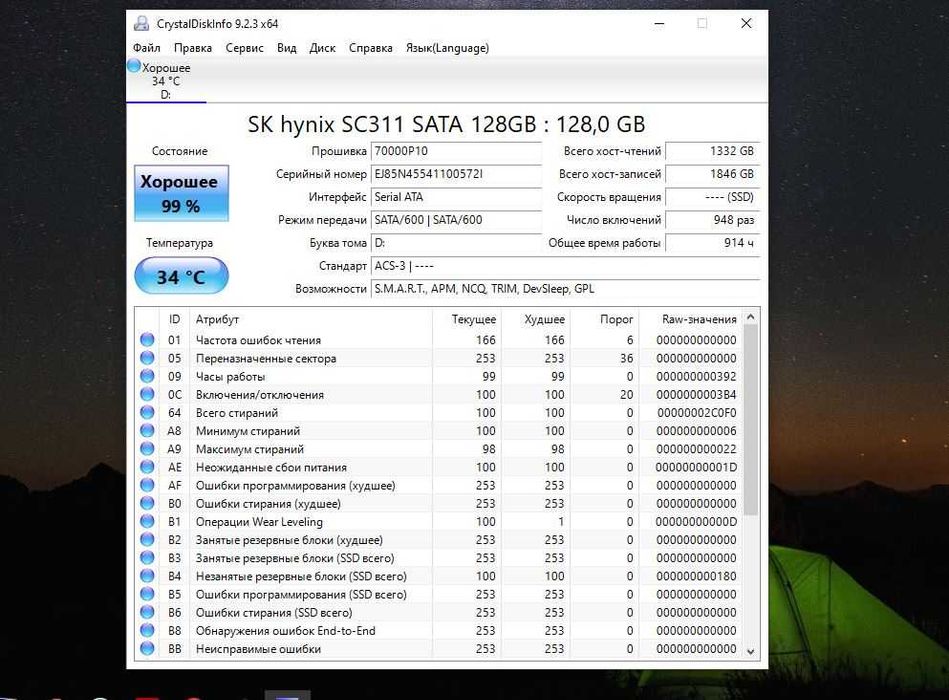
Task: Click the Хорошее 99 % health status button
Action: click(x=181, y=193)
